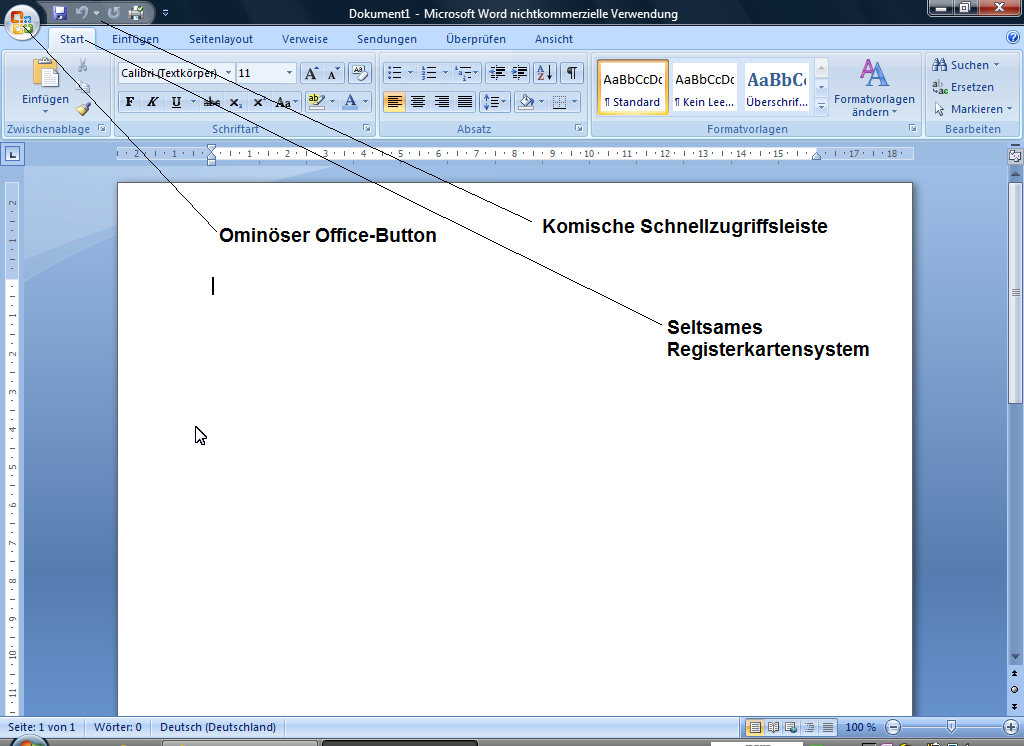Click the Format Painter brush icon
Image resolution: width=1024 pixels, height=746 pixels.
pos(83,108)
